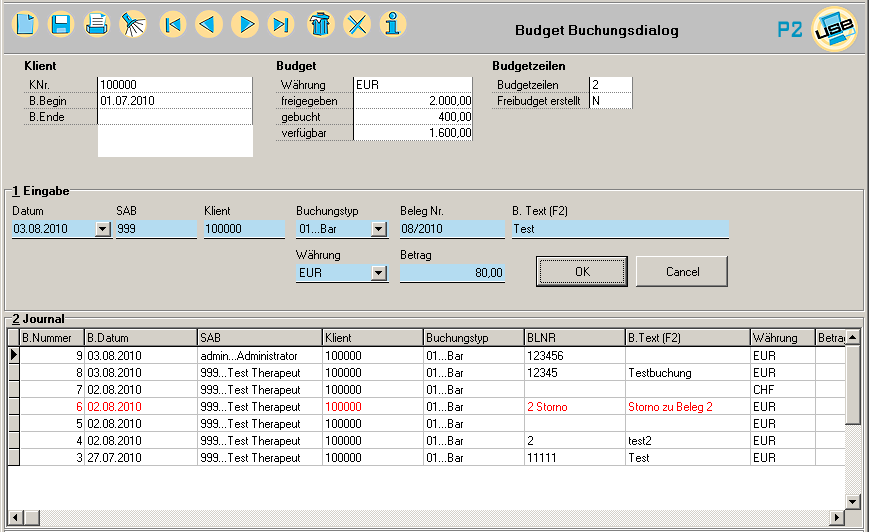Go to the previous record
The height and width of the screenshot is (532, 869).
click(x=209, y=24)
